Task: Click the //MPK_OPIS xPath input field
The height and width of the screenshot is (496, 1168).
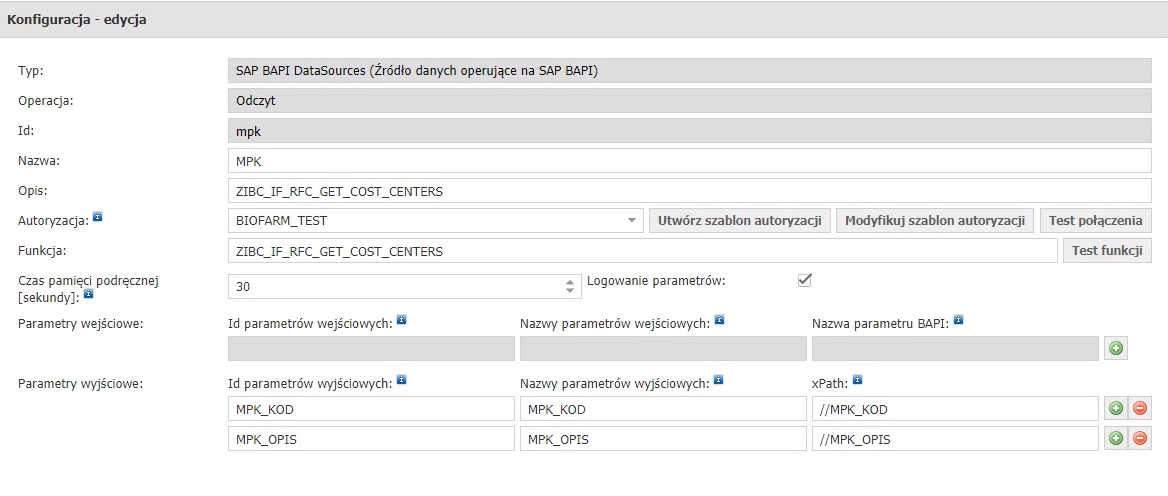Action: point(955,439)
